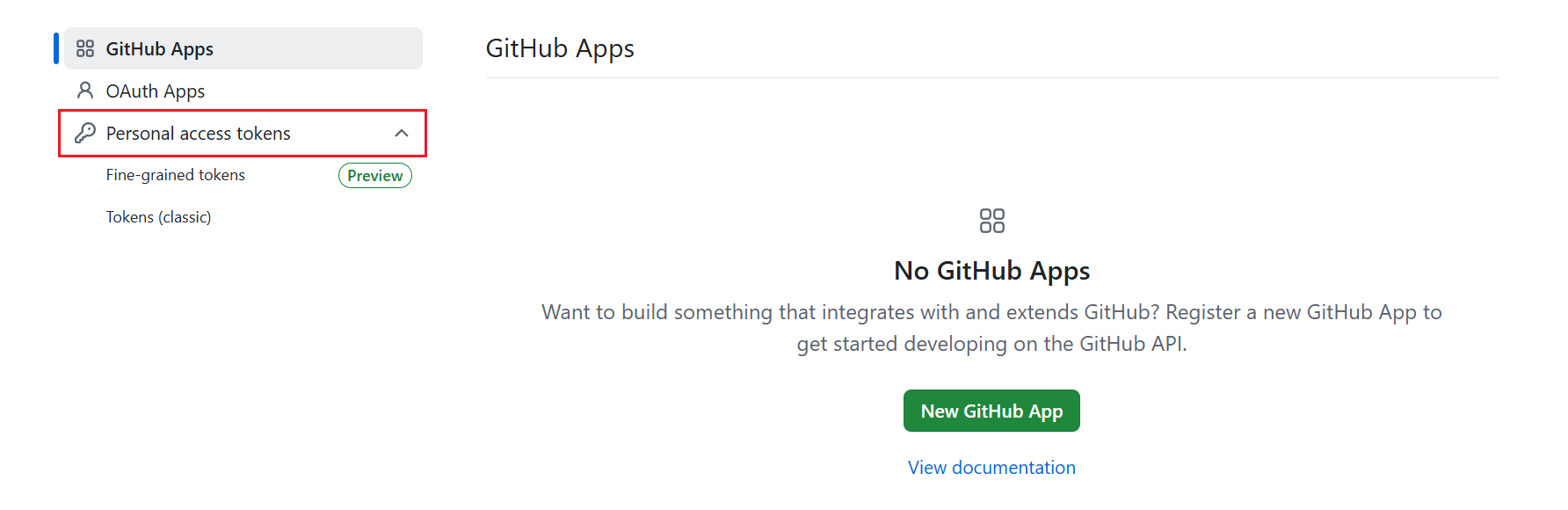Open Tokens (classic)
The width and height of the screenshot is (1568, 510).
(x=158, y=217)
